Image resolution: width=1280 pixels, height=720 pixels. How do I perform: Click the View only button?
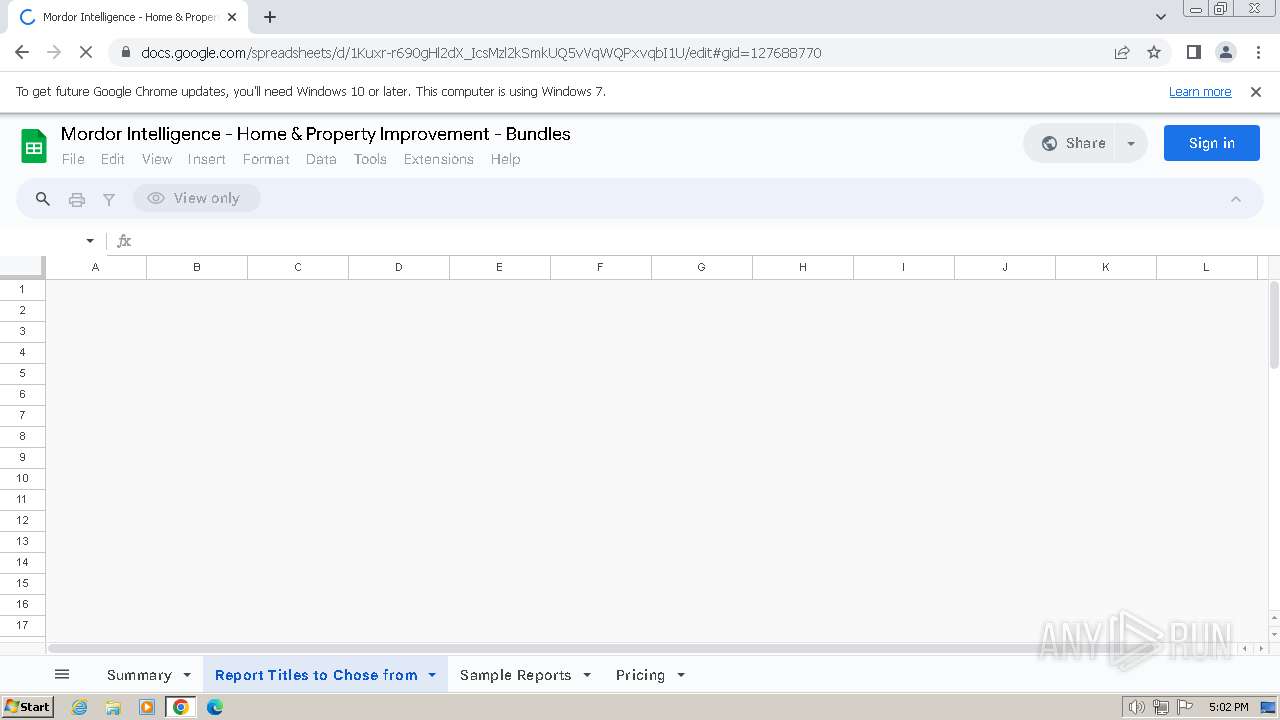[x=196, y=198]
